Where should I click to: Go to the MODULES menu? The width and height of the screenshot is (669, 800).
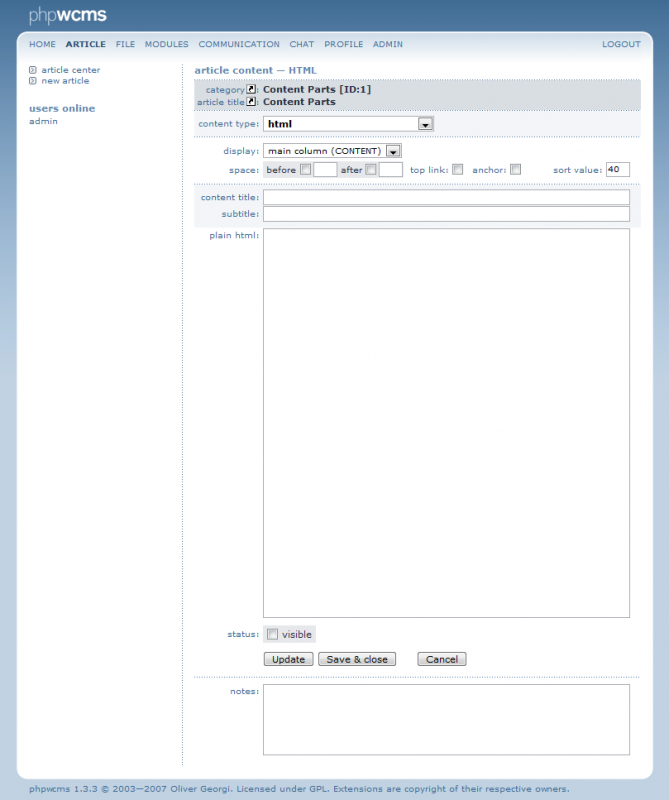pyautogui.click(x=166, y=45)
